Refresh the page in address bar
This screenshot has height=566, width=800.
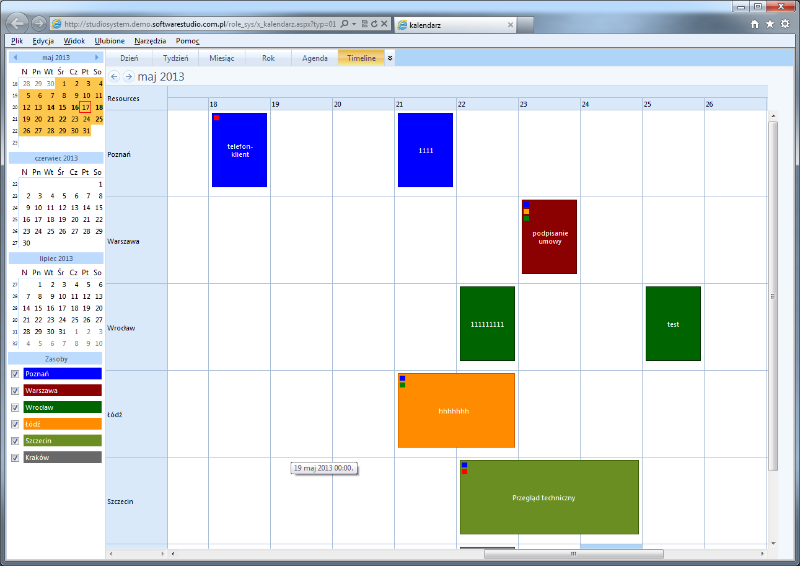(x=374, y=23)
